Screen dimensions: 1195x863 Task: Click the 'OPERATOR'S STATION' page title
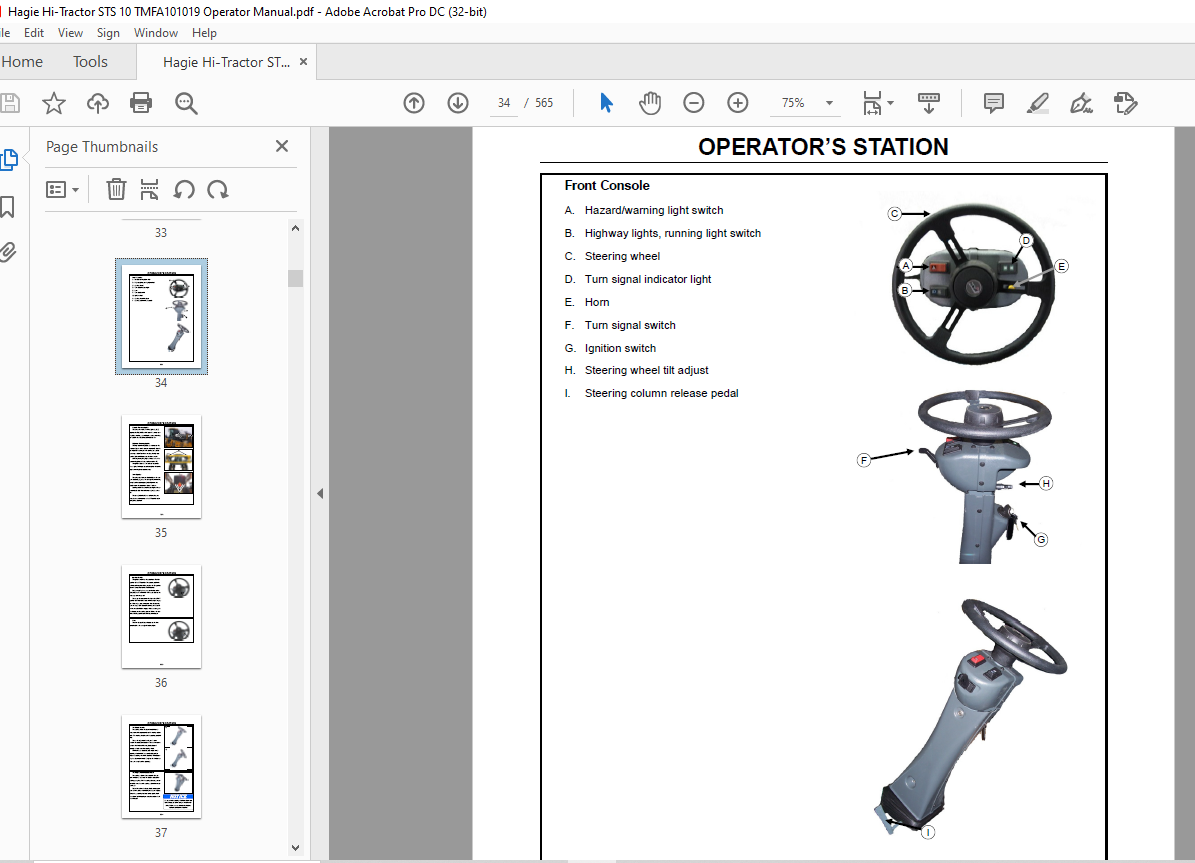click(823, 147)
